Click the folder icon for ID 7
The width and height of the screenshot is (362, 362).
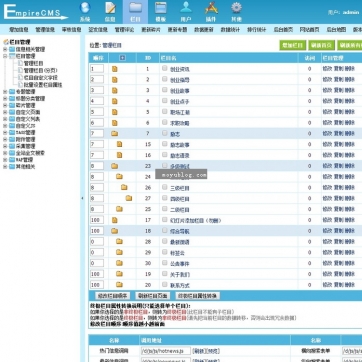click(115, 134)
